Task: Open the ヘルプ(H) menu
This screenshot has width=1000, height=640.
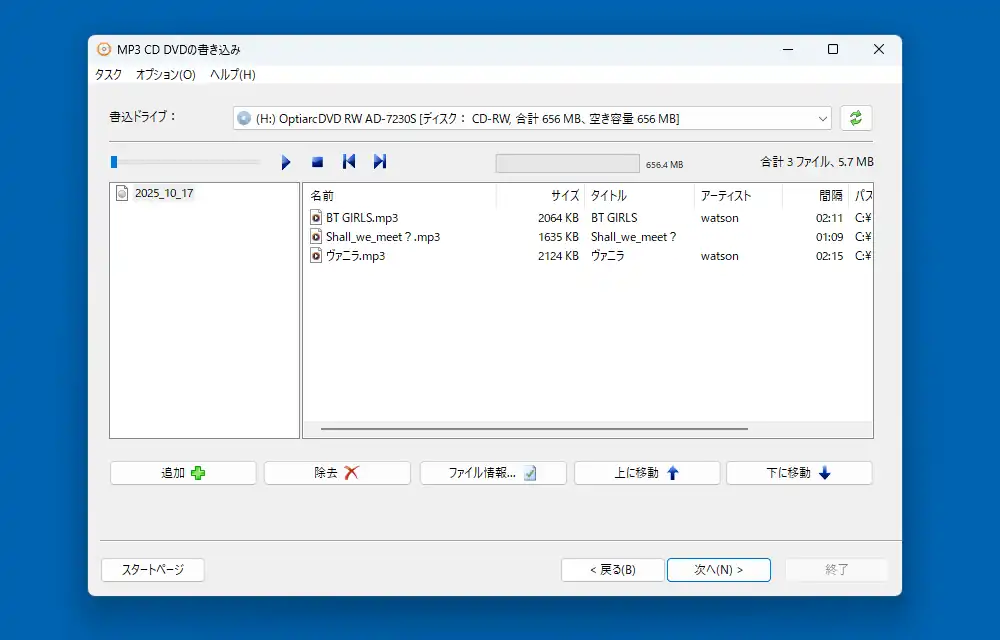Action: click(x=232, y=75)
